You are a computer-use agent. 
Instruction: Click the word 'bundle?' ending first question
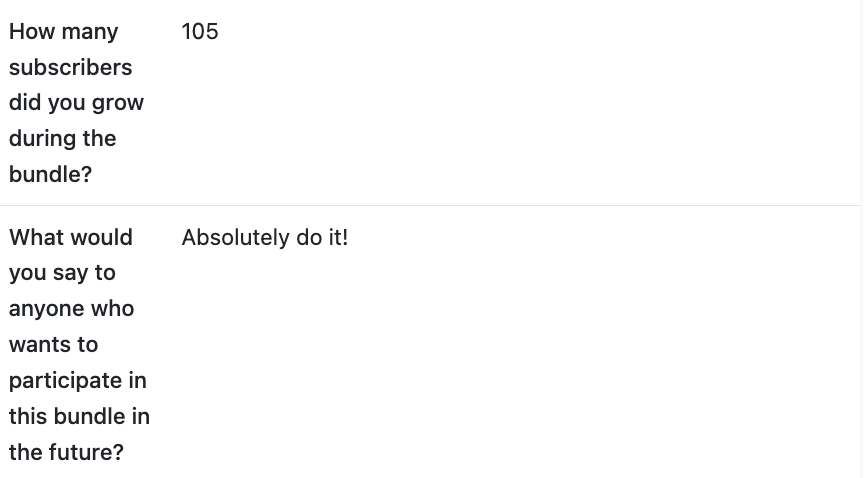pyautogui.click(x=50, y=174)
